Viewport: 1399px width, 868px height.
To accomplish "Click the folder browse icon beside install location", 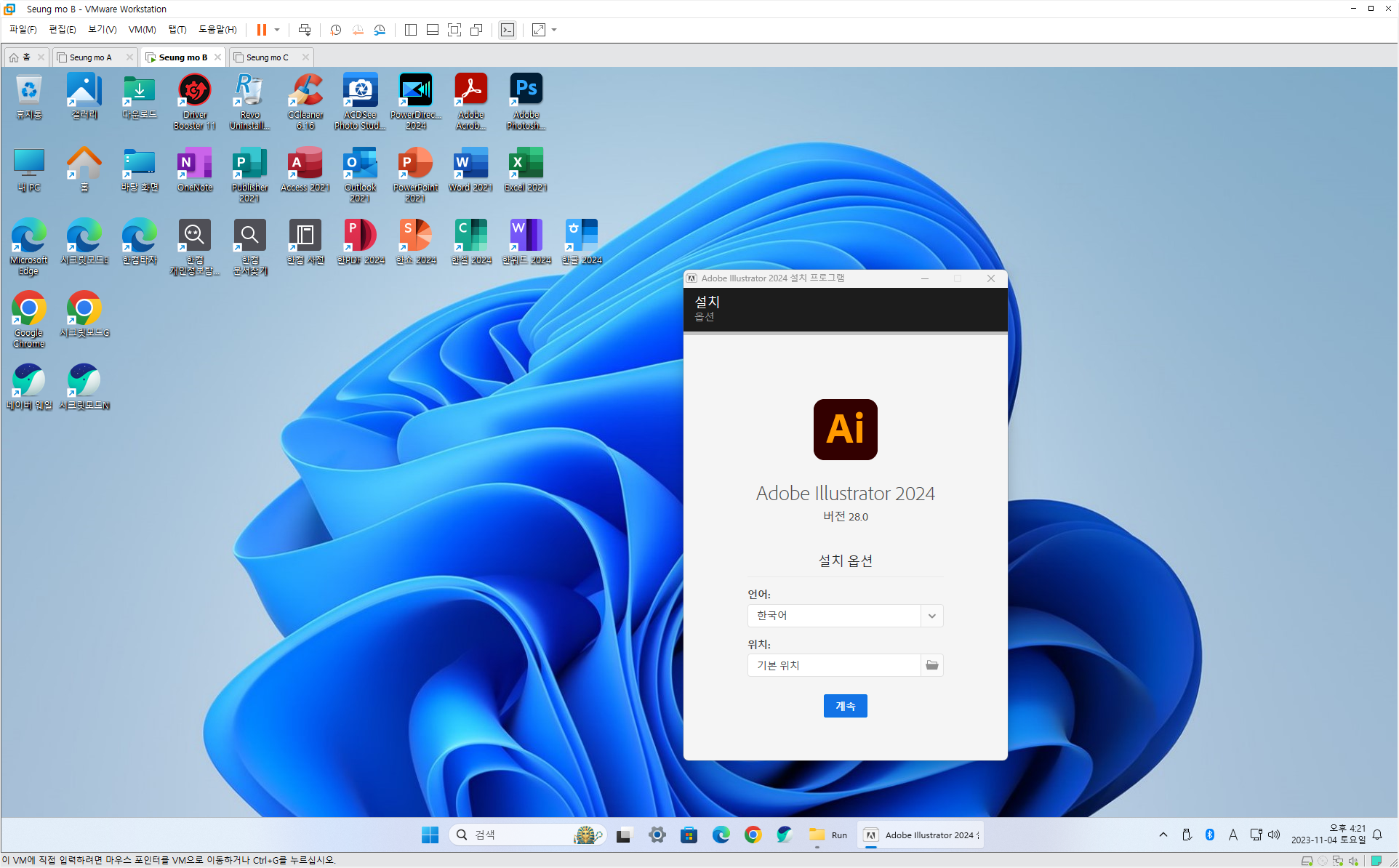I will point(931,665).
